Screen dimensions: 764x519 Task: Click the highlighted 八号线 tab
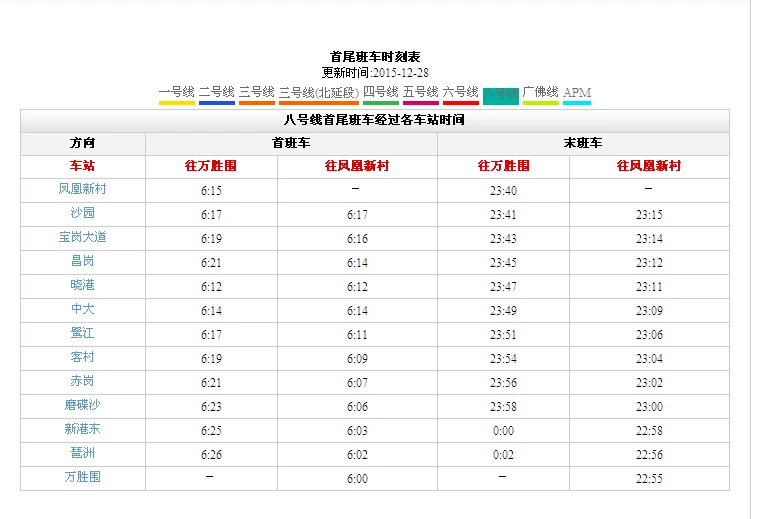tap(500, 95)
